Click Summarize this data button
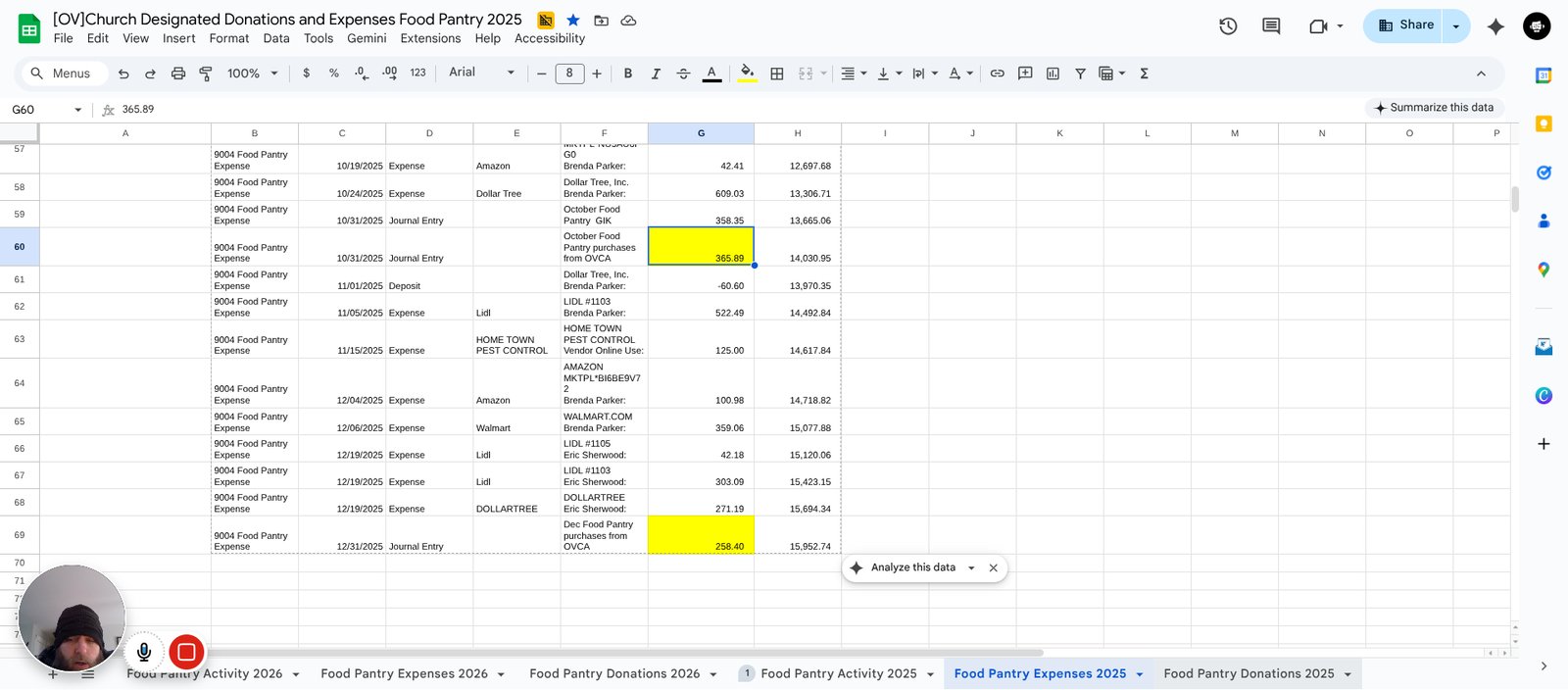 (x=1434, y=108)
